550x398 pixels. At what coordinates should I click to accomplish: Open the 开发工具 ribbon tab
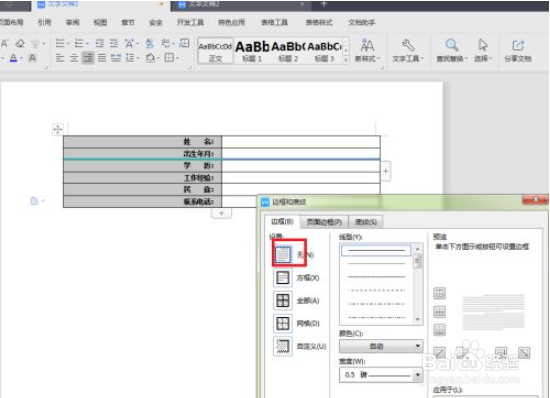(190, 22)
